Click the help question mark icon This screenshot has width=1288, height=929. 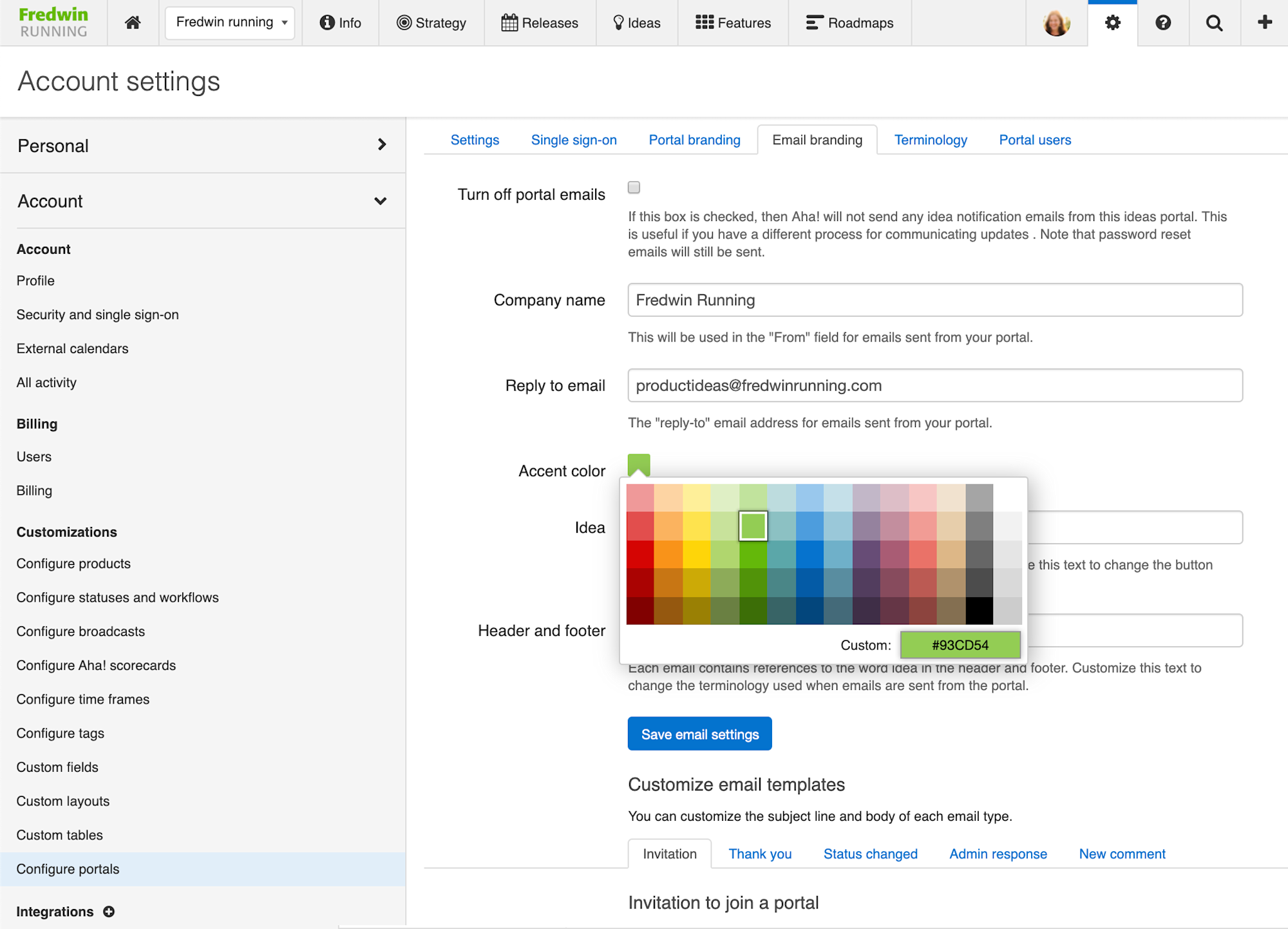[1163, 23]
